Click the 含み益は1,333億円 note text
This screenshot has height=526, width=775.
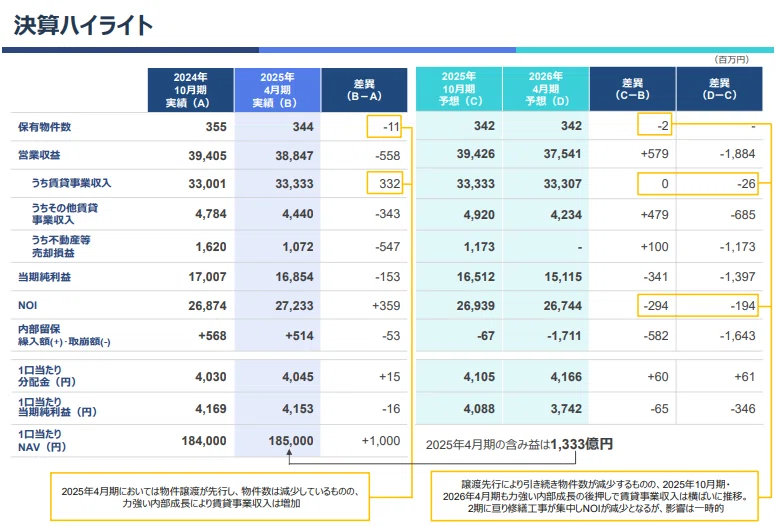(519, 444)
